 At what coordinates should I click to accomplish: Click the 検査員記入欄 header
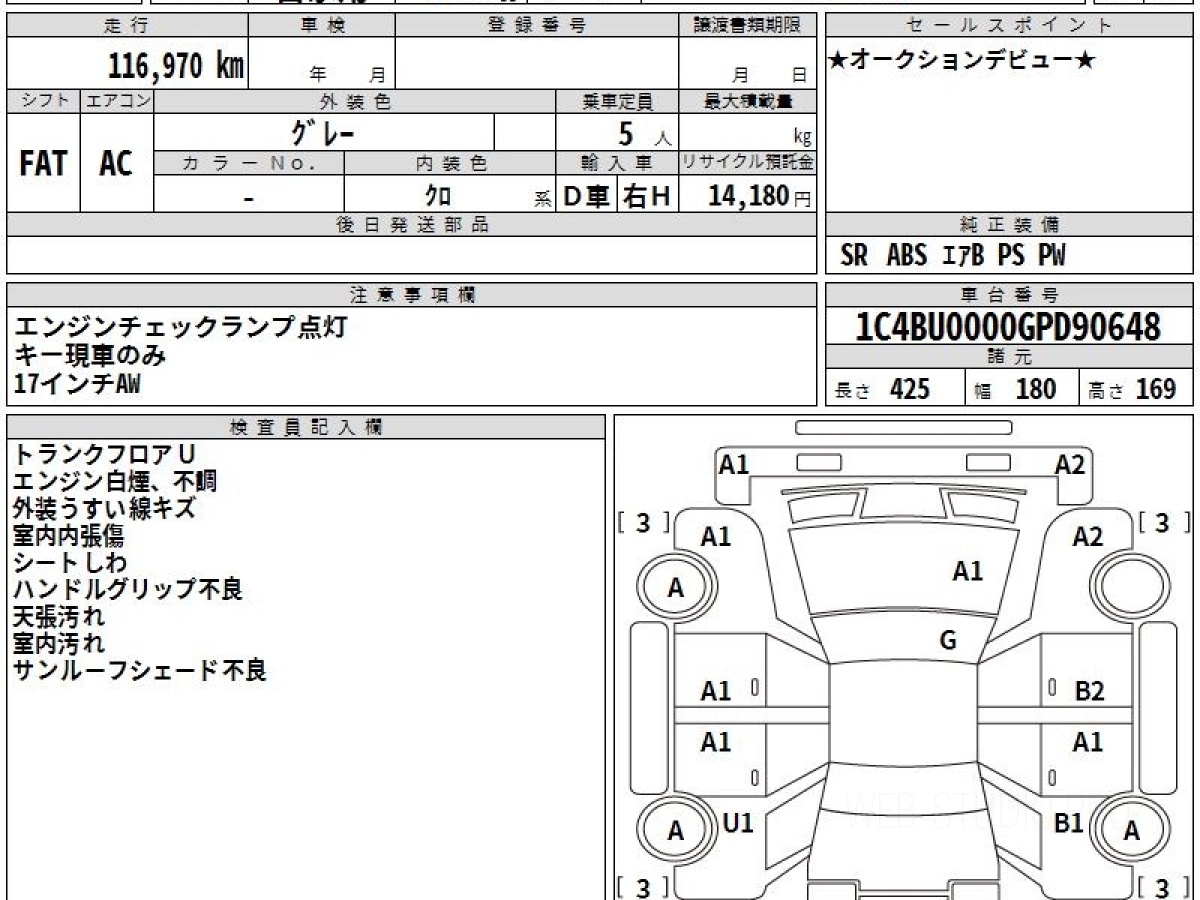(306, 426)
